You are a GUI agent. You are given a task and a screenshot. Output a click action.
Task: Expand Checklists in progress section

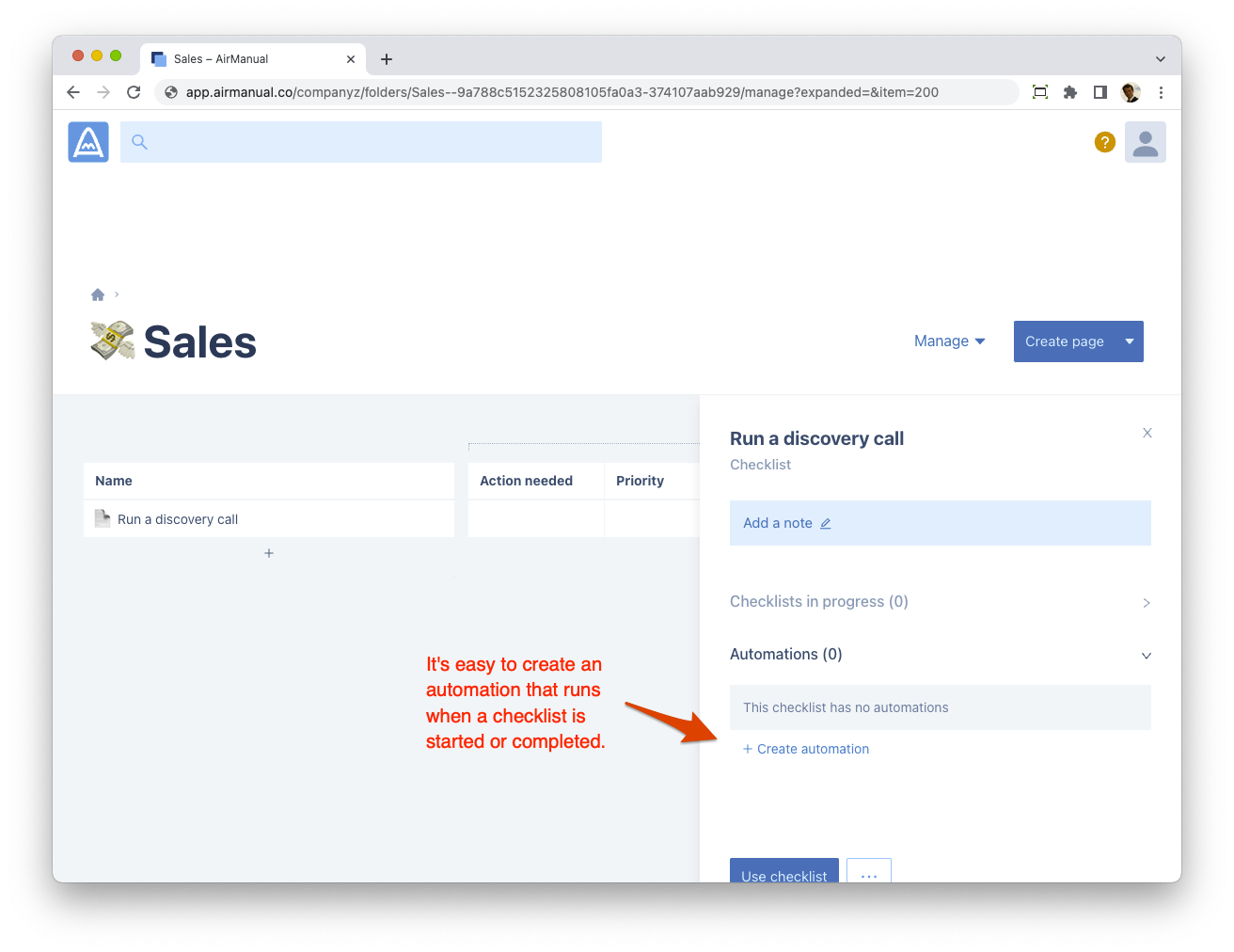[941, 602]
